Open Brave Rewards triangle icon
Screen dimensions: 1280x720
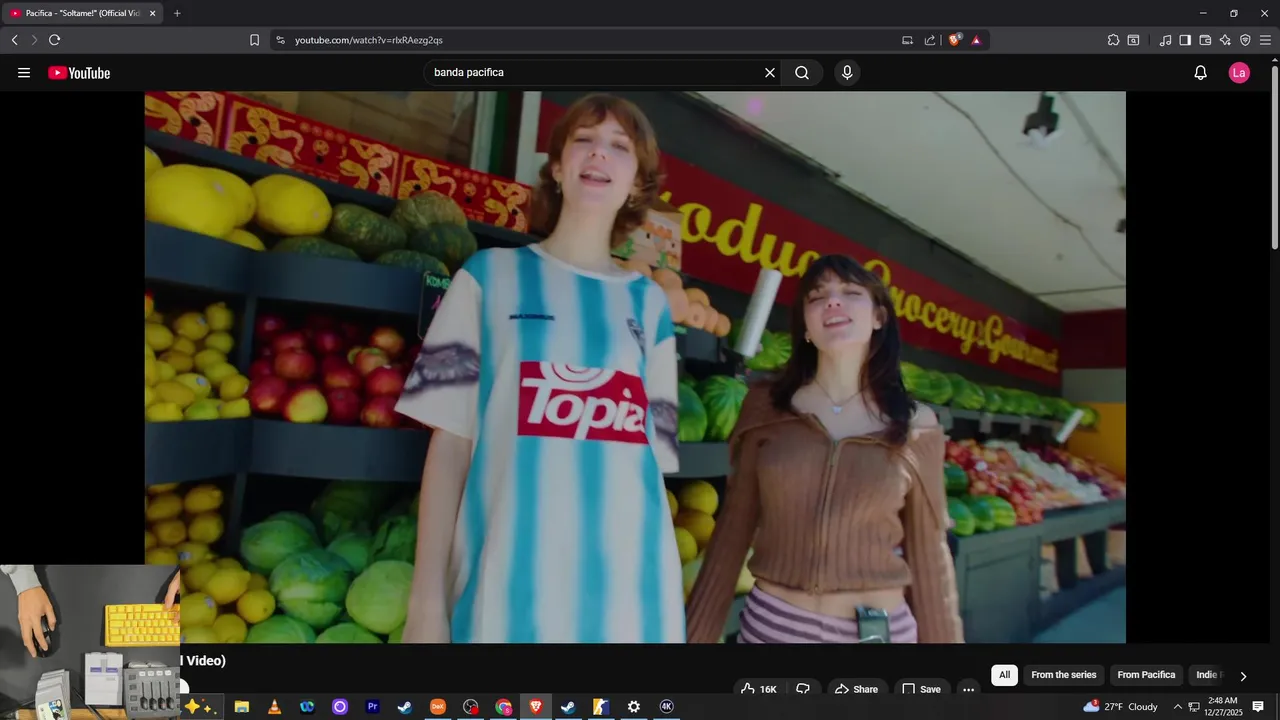coord(976,40)
